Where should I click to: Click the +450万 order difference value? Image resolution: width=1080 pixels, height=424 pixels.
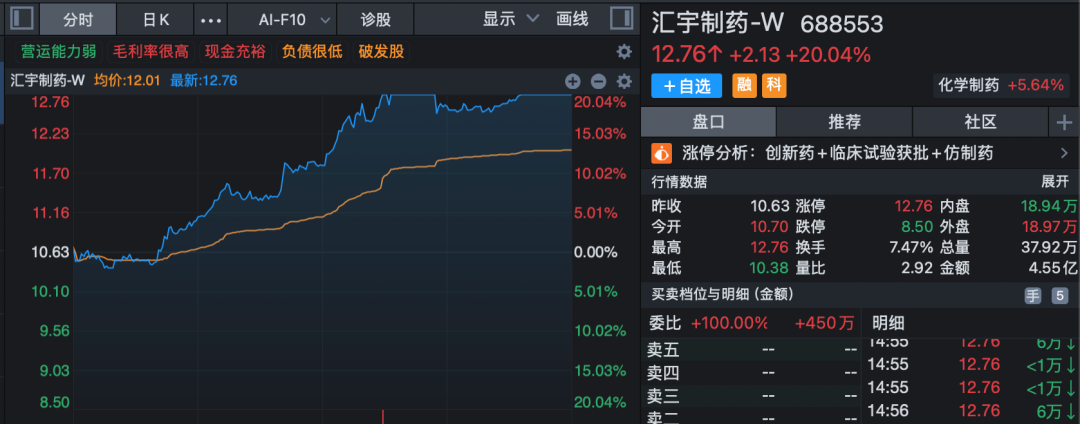pyautogui.click(x=824, y=323)
